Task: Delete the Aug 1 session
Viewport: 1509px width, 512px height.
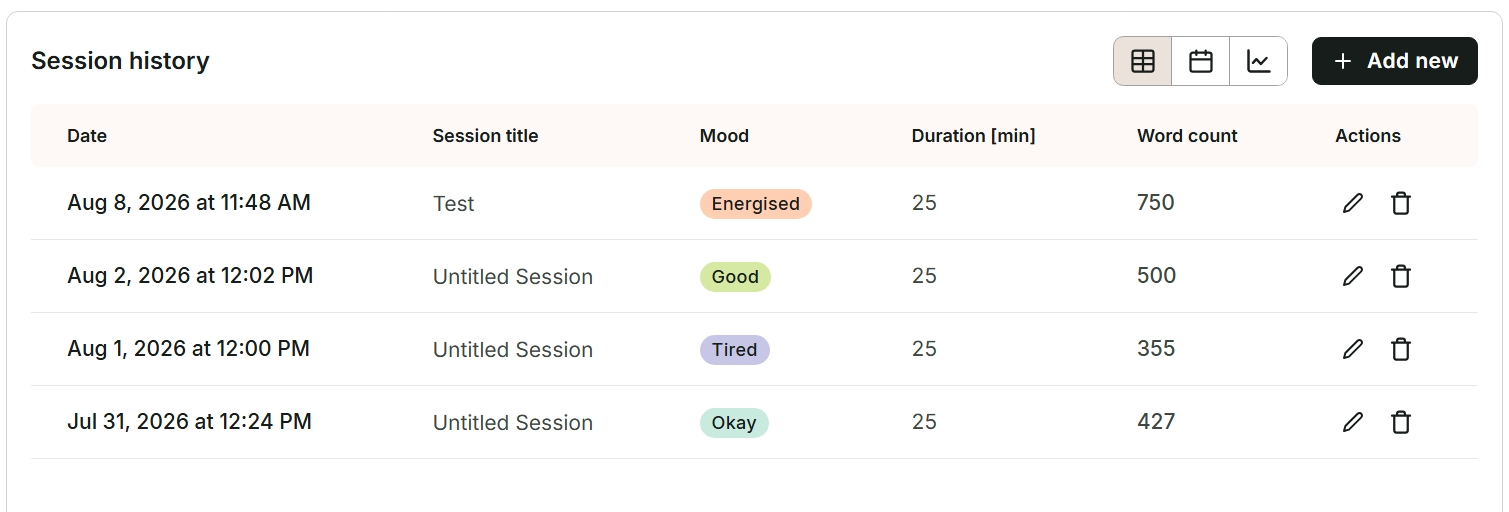Action: click(x=1401, y=349)
